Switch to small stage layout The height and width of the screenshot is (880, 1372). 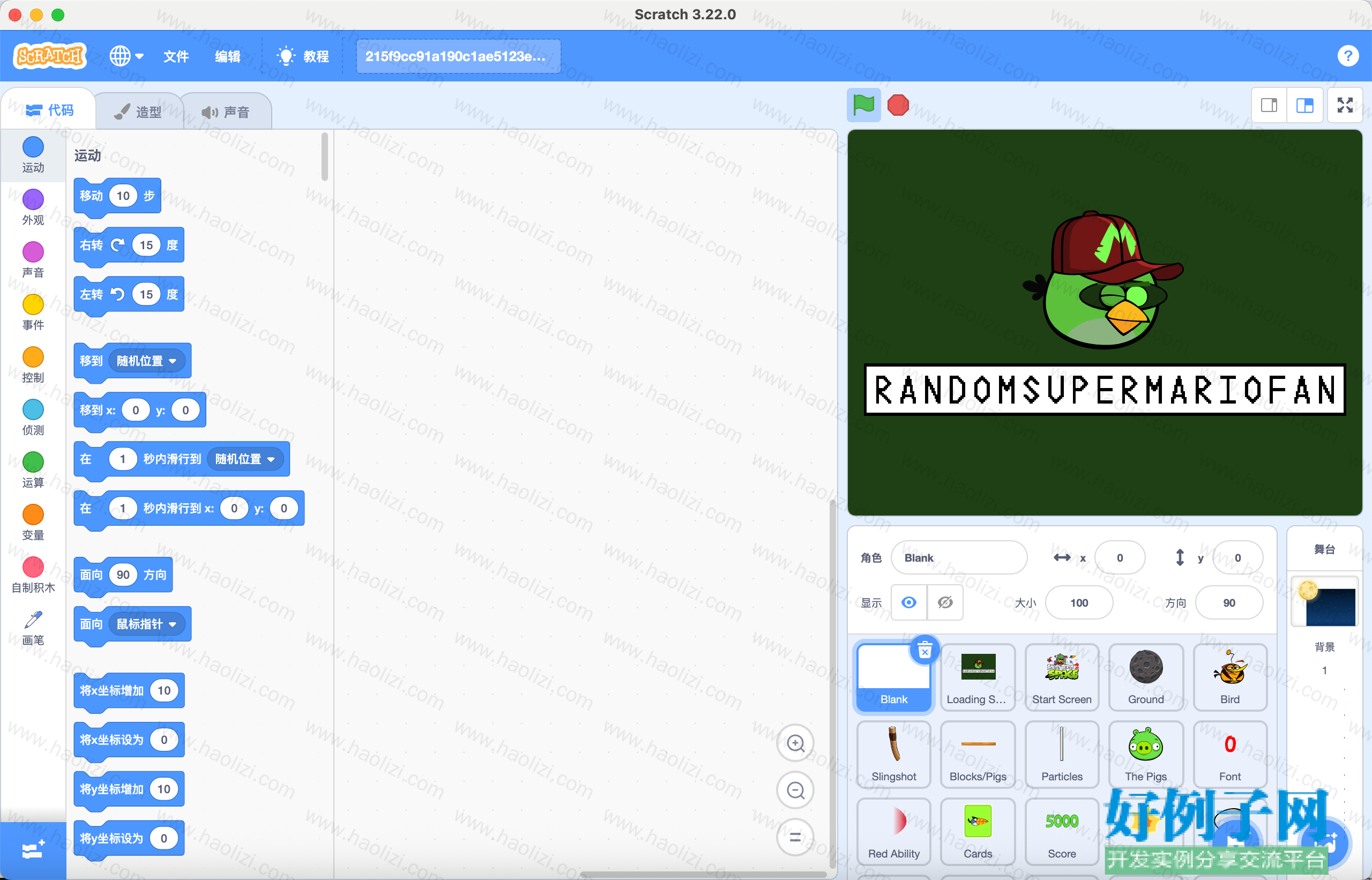1269,105
